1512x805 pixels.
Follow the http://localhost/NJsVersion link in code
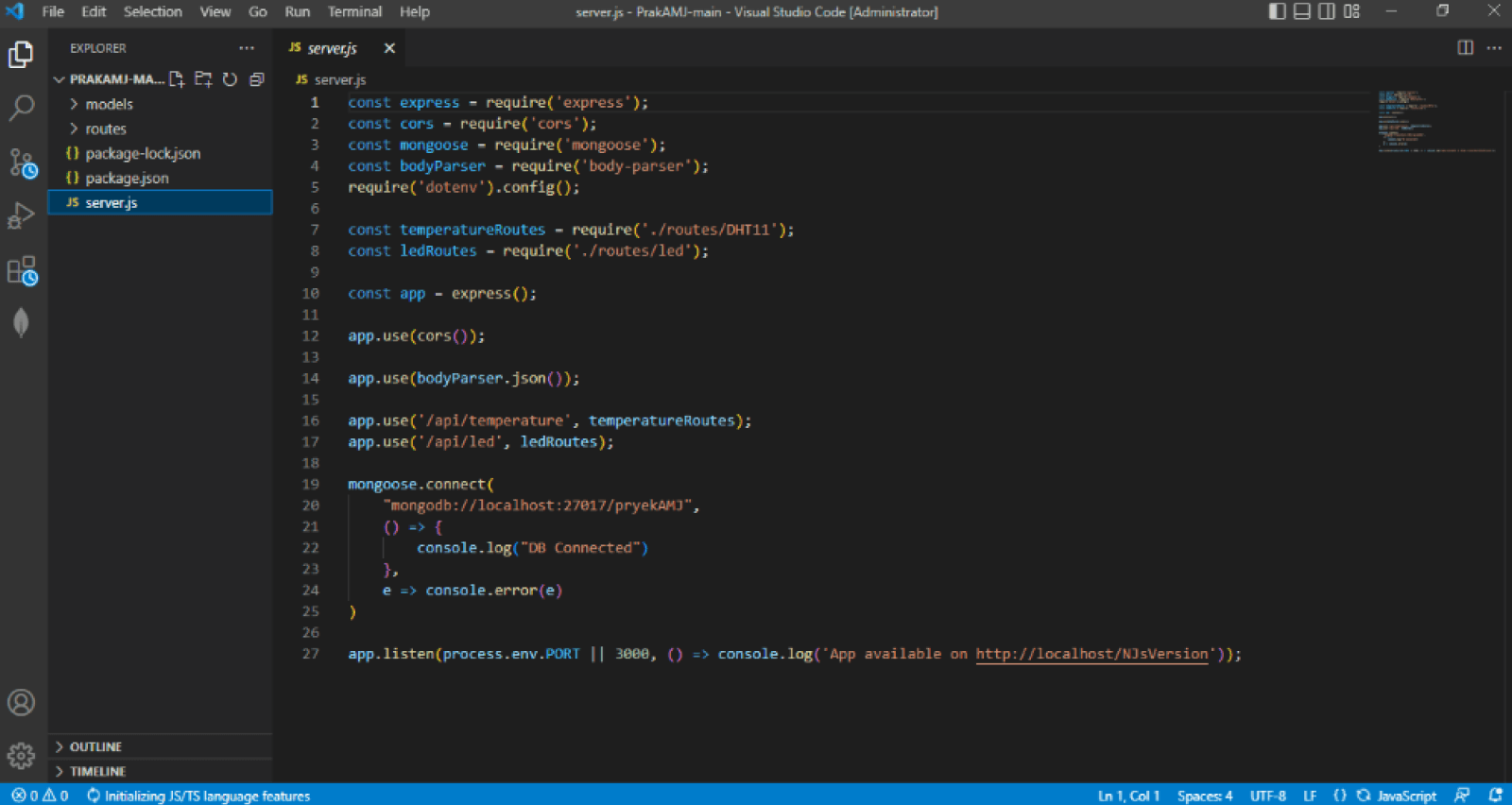[x=1091, y=654]
